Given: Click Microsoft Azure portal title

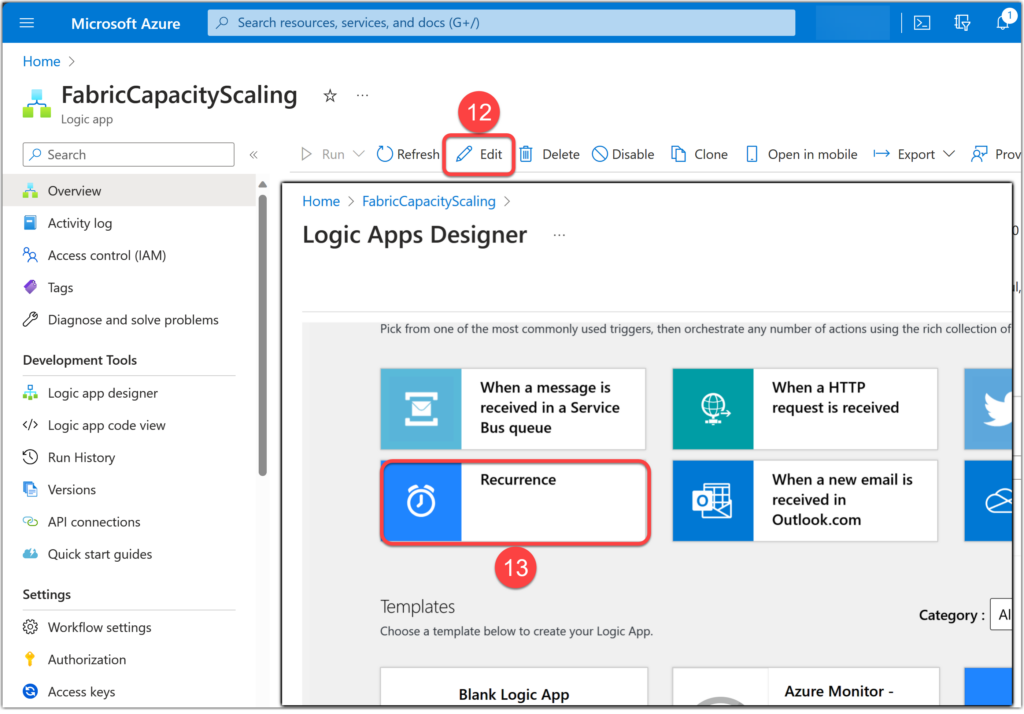Looking at the screenshot, I should click(125, 24).
